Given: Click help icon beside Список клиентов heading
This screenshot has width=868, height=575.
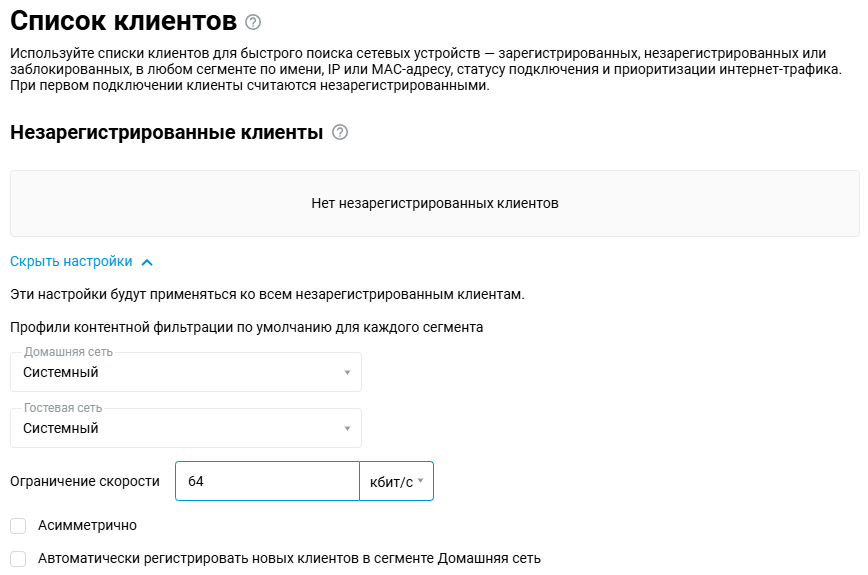Looking at the screenshot, I should pyautogui.click(x=253, y=22).
